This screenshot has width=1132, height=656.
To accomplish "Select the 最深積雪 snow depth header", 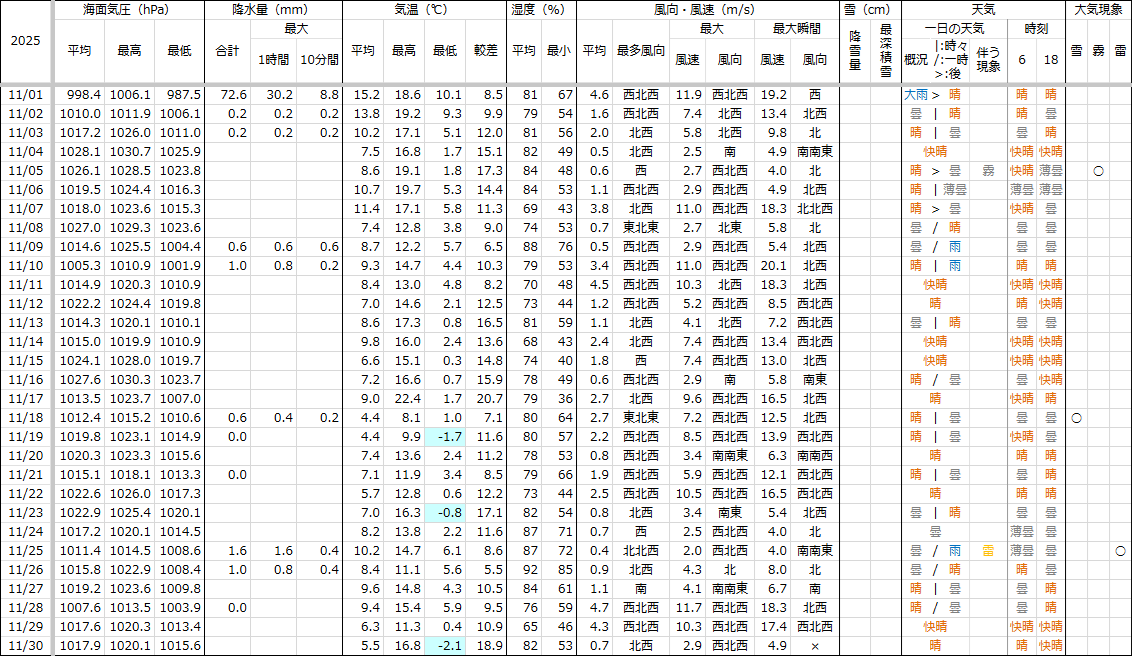I will point(885,50).
